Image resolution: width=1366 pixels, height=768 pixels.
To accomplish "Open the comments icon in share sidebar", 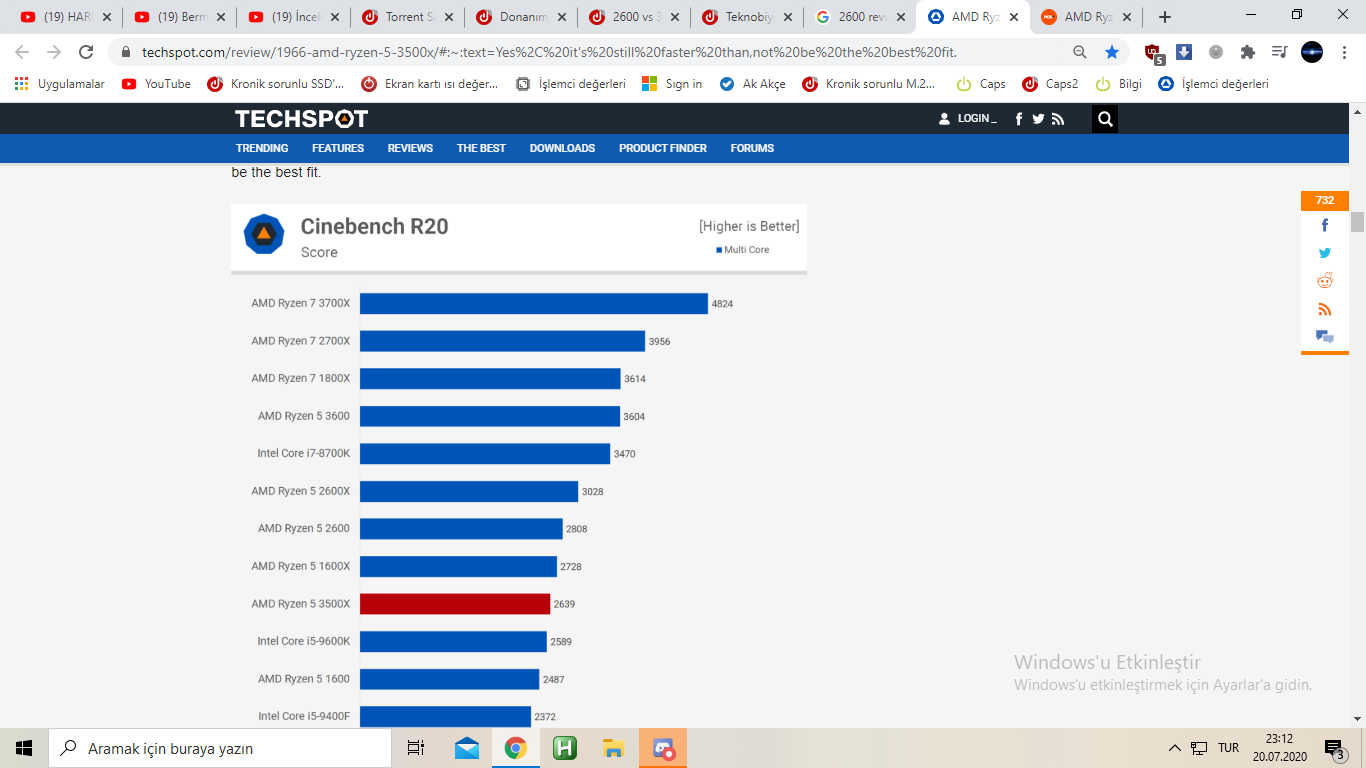I will coord(1325,337).
